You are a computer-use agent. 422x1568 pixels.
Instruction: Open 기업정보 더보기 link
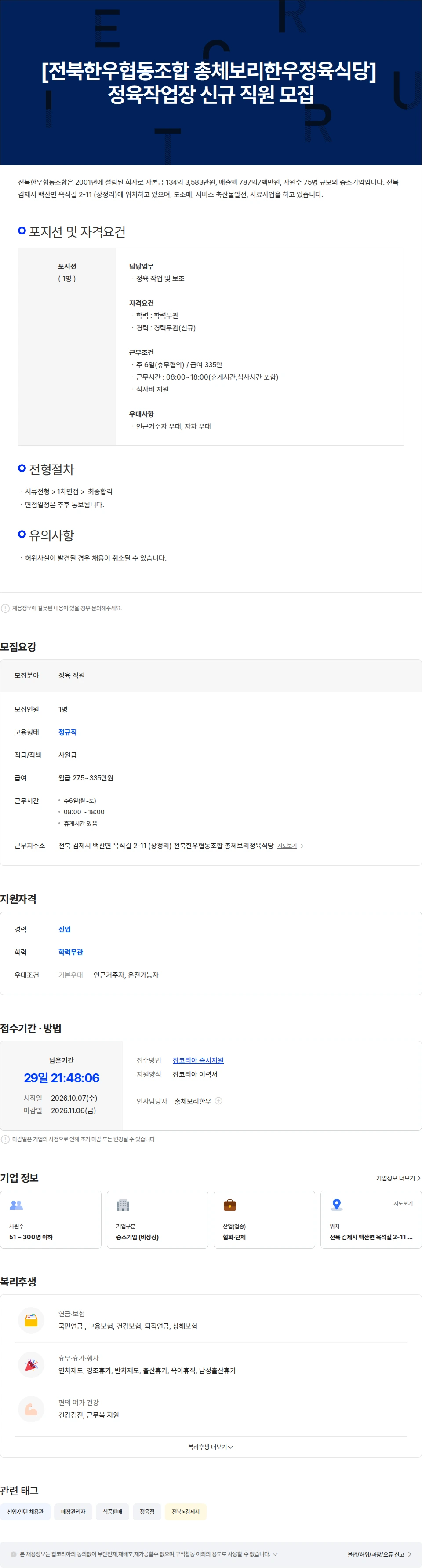[398, 1178]
